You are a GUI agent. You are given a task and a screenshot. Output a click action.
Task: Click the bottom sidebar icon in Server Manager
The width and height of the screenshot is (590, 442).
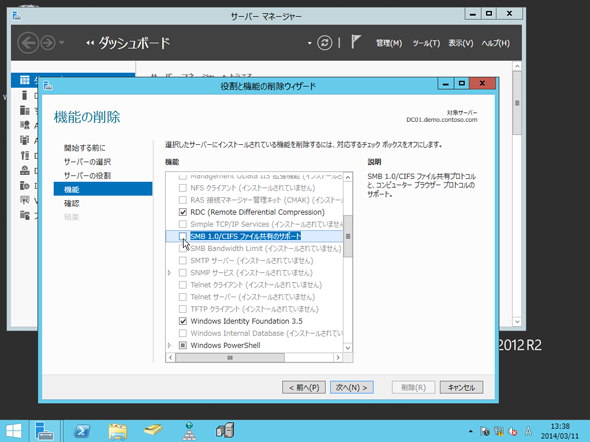pos(25,215)
